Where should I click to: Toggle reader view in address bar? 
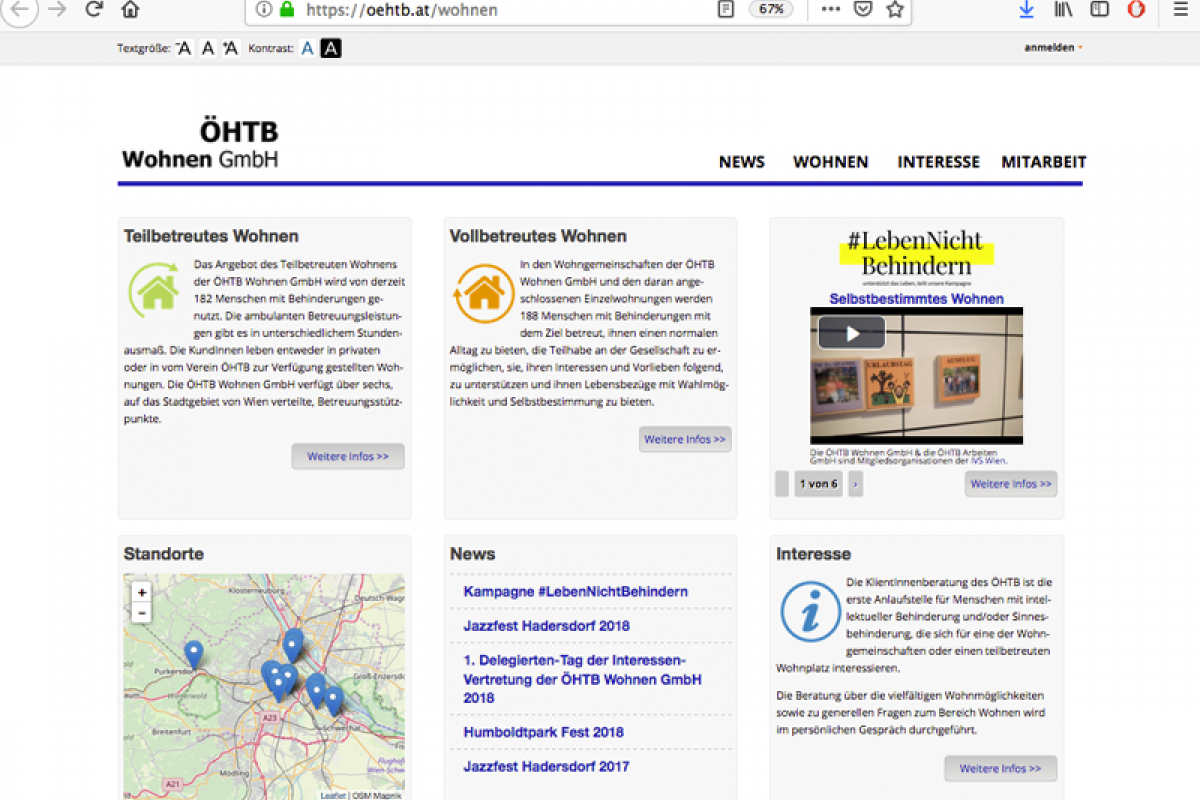pos(725,9)
